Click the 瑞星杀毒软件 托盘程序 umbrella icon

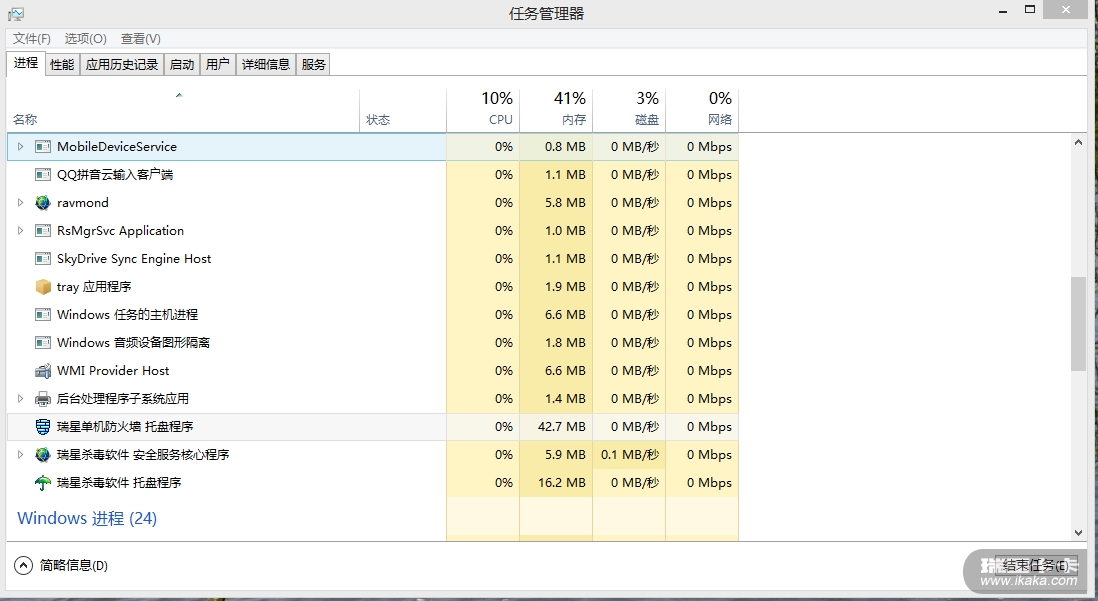click(x=43, y=483)
